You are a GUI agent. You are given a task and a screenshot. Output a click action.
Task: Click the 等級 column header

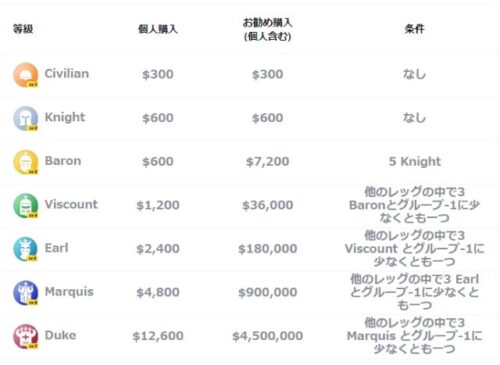pos(23,29)
